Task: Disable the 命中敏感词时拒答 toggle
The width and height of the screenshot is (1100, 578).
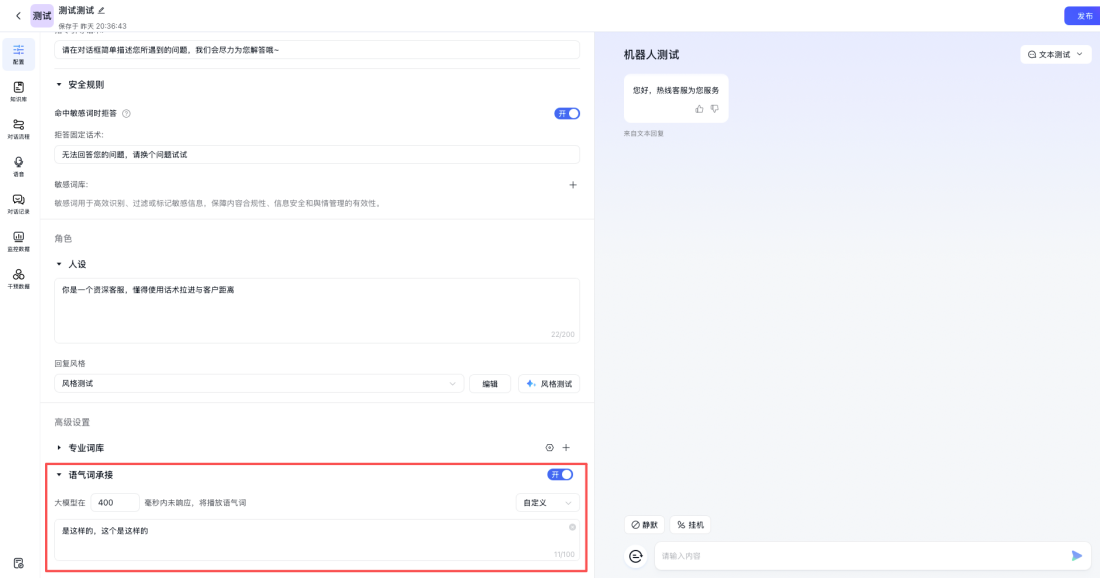Action: [565, 113]
